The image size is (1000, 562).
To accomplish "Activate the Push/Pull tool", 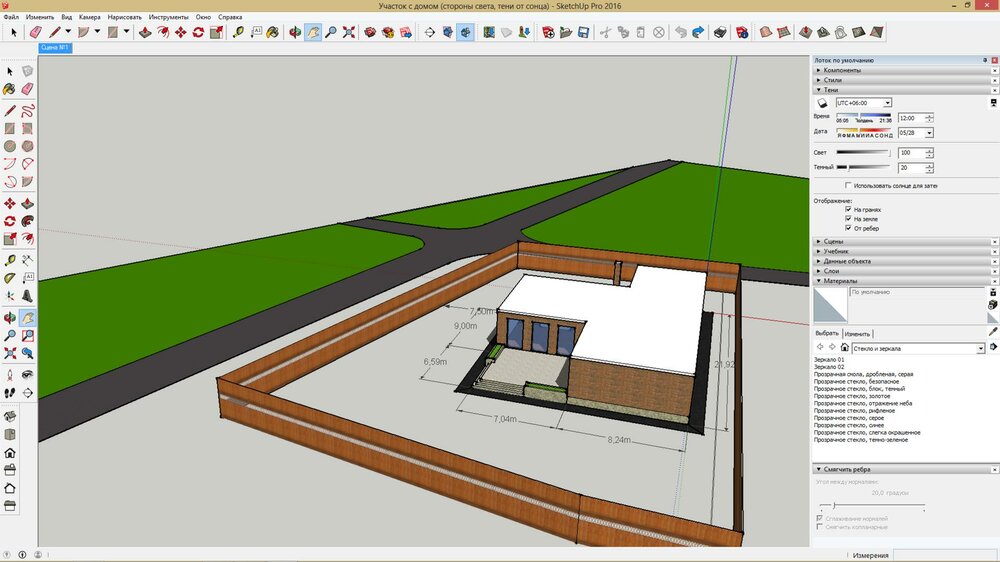I will pyautogui.click(x=145, y=32).
